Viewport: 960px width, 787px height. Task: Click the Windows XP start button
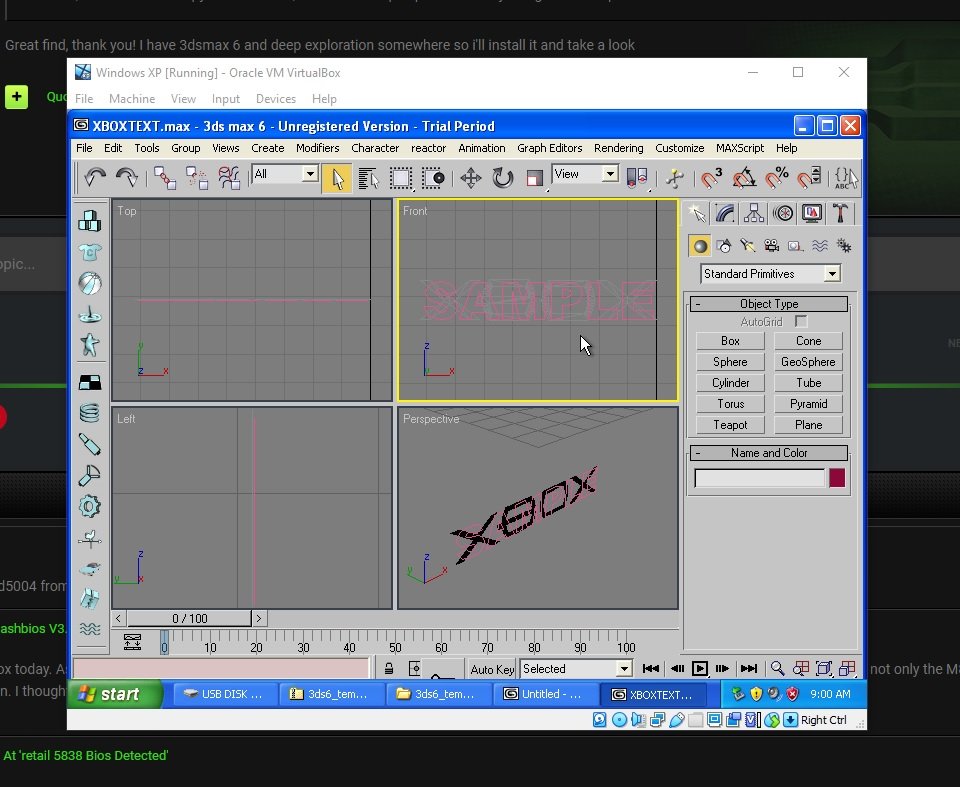click(114, 694)
